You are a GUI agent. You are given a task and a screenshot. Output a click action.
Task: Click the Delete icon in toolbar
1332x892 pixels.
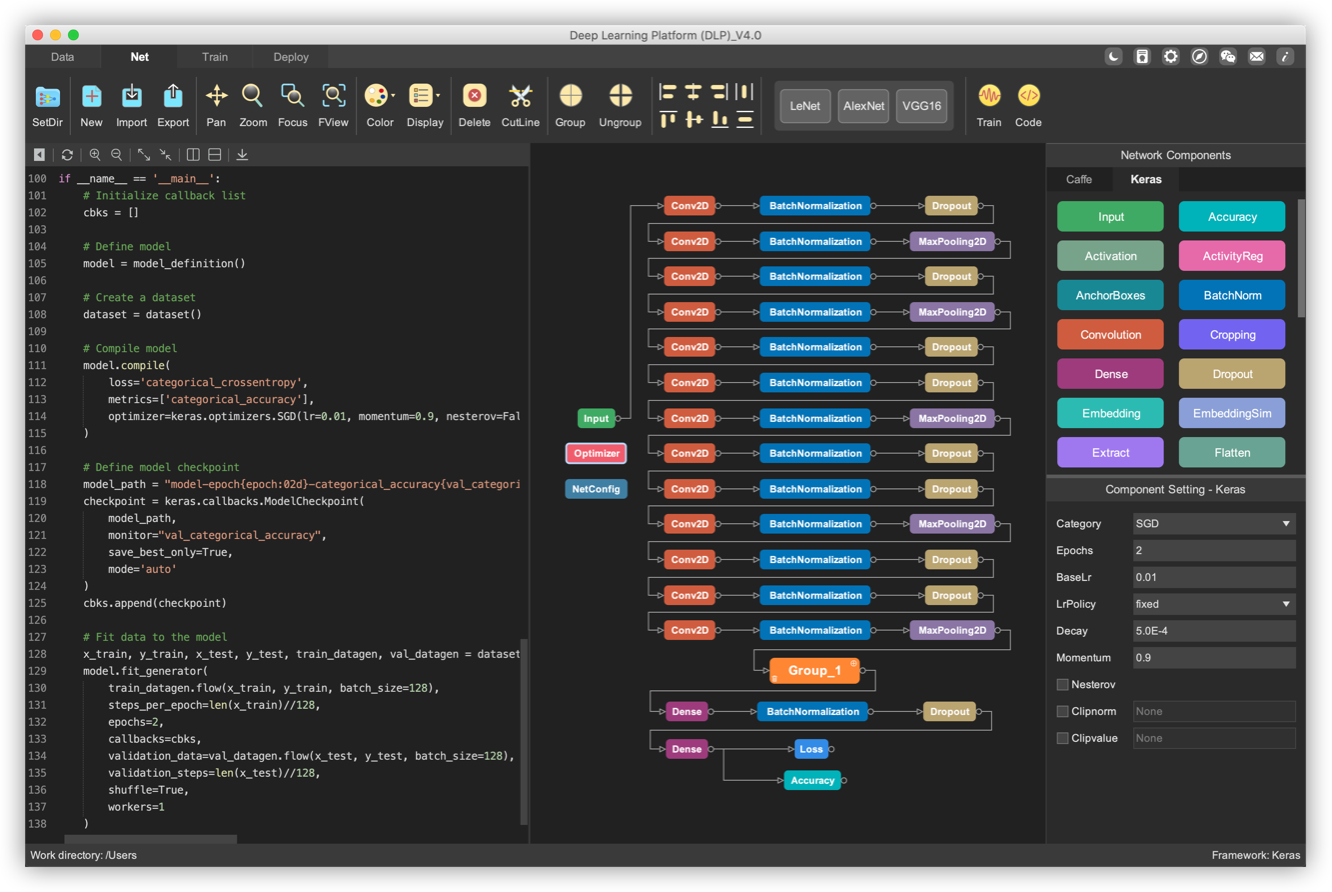[474, 96]
